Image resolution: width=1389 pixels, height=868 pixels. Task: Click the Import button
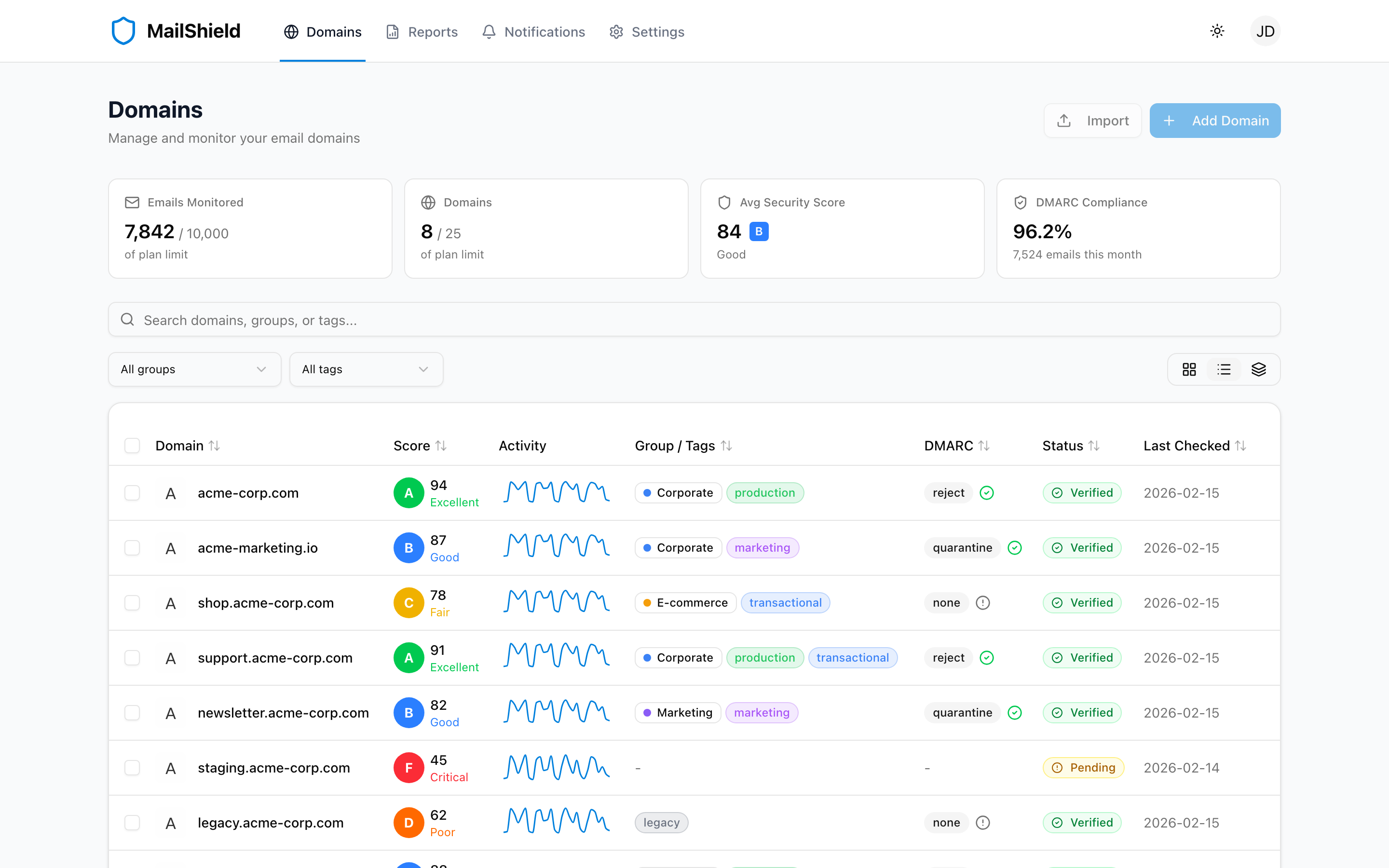tap(1092, 121)
